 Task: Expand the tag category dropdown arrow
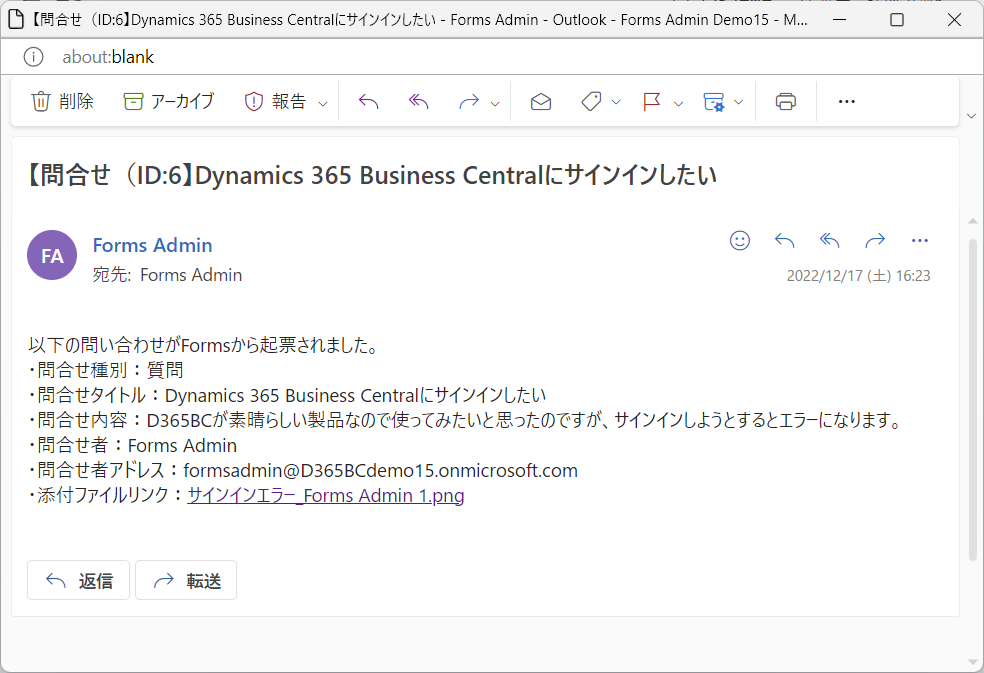(616, 102)
